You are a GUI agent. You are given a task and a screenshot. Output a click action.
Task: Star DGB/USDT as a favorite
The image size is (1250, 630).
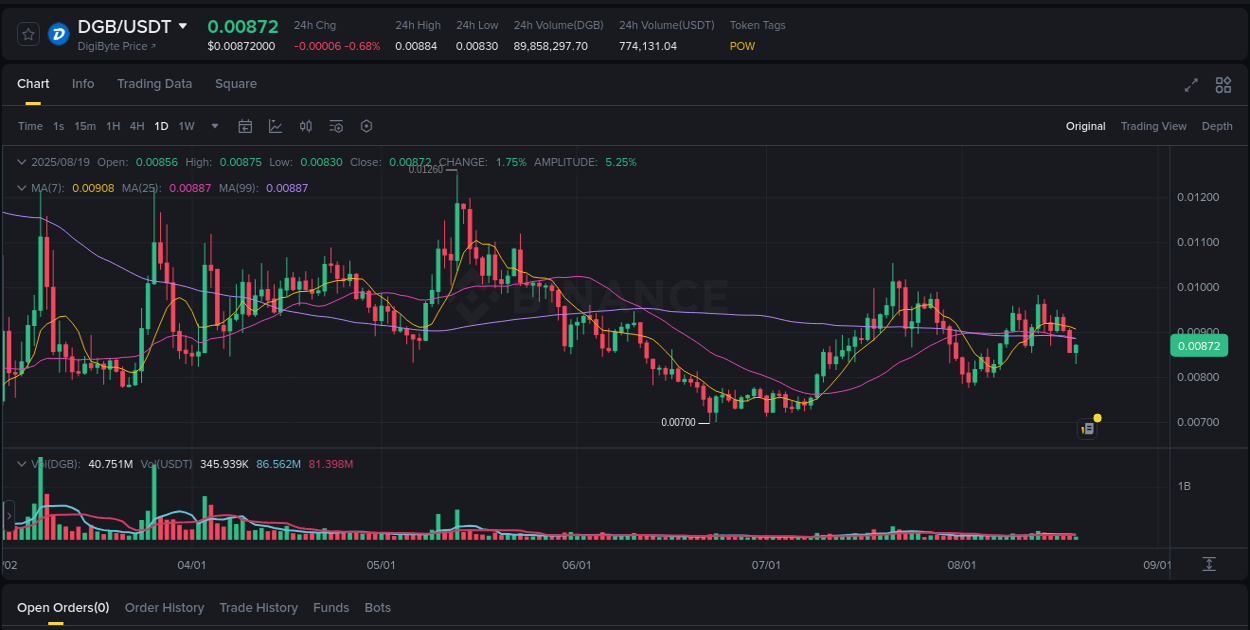click(27, 33)
